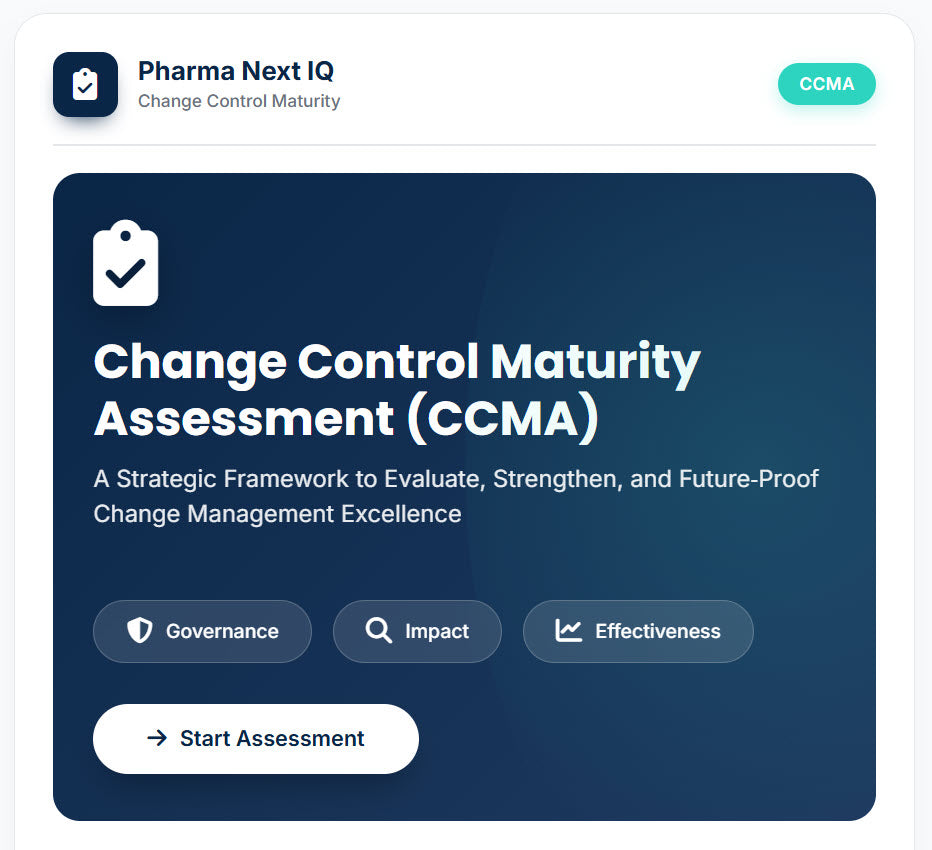Click the line chart icon beside Effectiveness
The height and width of the screenshot is (850, 932).
(567, 631)
